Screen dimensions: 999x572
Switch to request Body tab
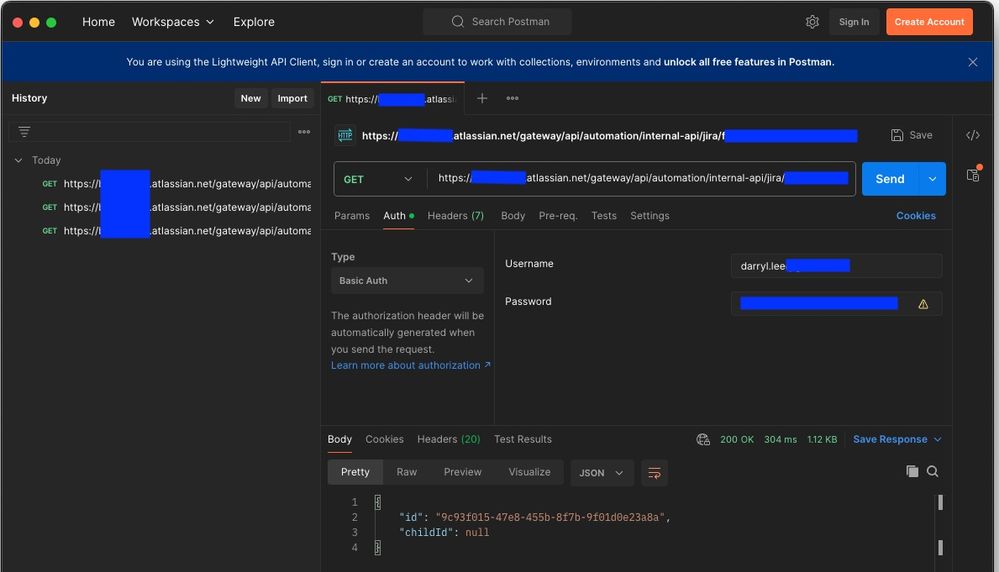(x=513, y=216)
